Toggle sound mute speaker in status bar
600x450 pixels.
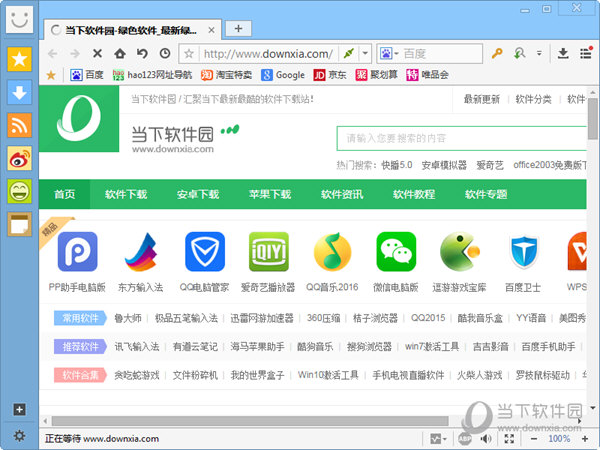tap(486, 438)
